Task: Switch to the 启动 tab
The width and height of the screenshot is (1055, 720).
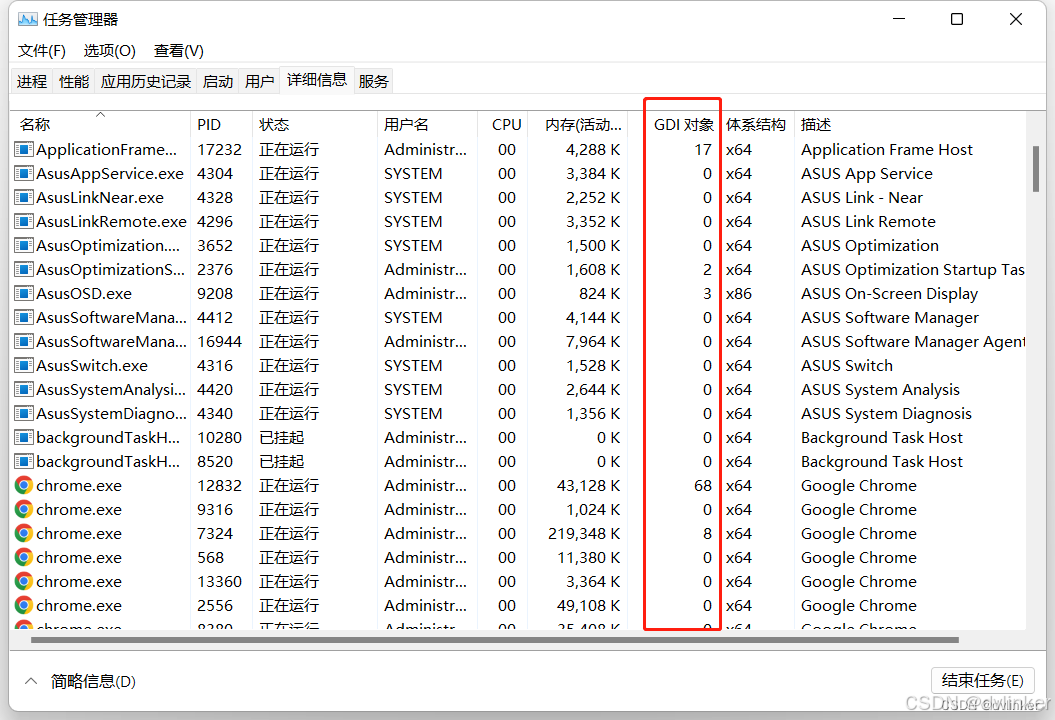Action: click(x=218, y=81)
